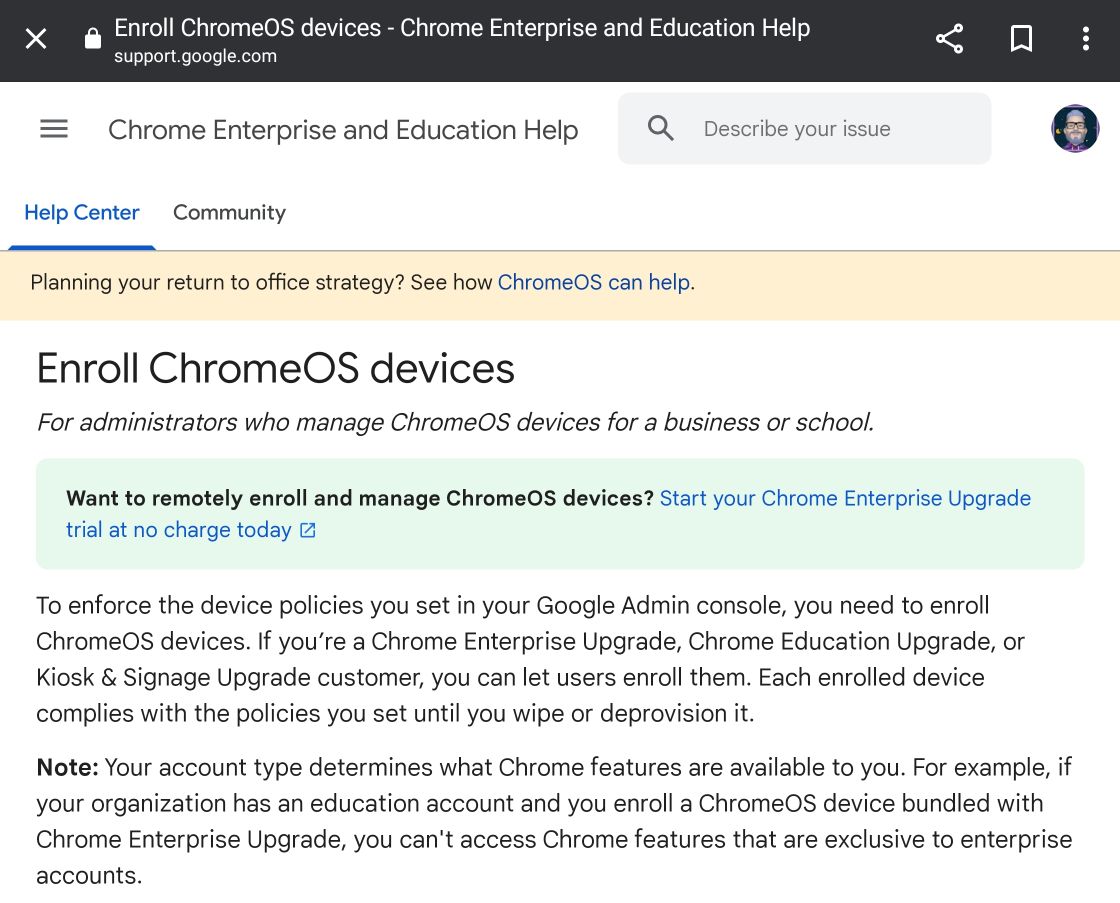Switch to the Help Center tab

tap(82, 212)
